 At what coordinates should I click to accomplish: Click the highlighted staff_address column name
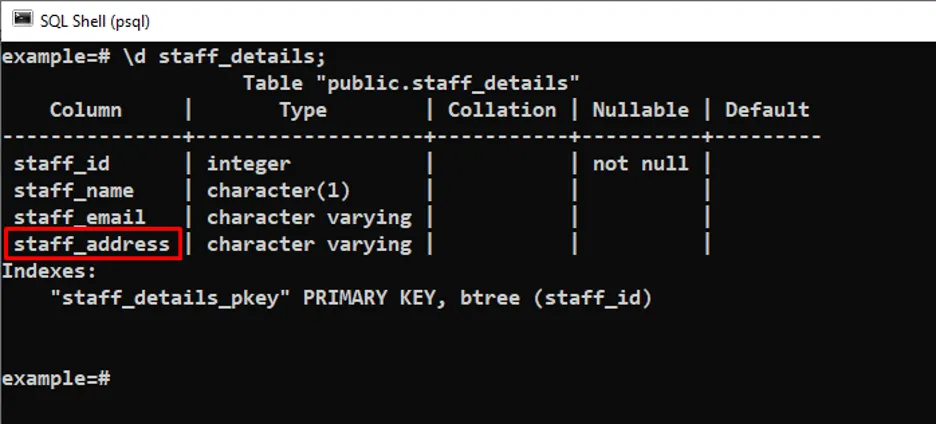(92, 244)
